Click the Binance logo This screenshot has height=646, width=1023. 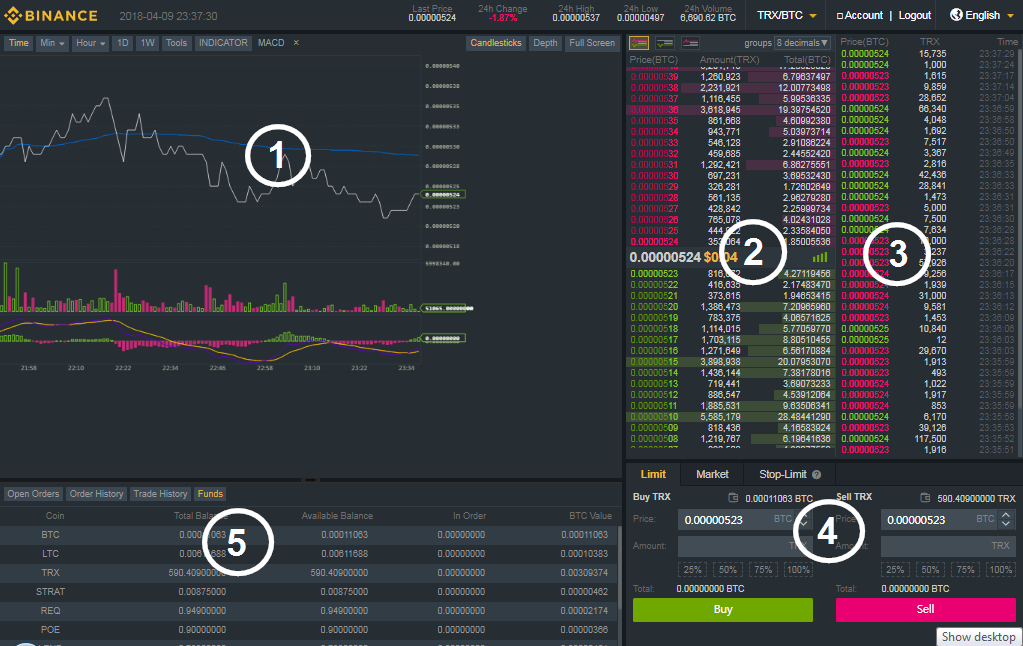pos(51,16)
